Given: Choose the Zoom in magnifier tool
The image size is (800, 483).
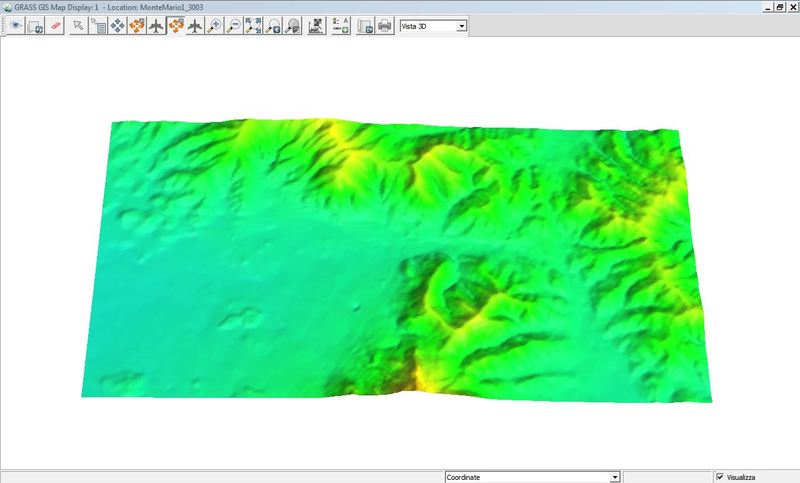Looking at the screenshot, I should (214, 26).
